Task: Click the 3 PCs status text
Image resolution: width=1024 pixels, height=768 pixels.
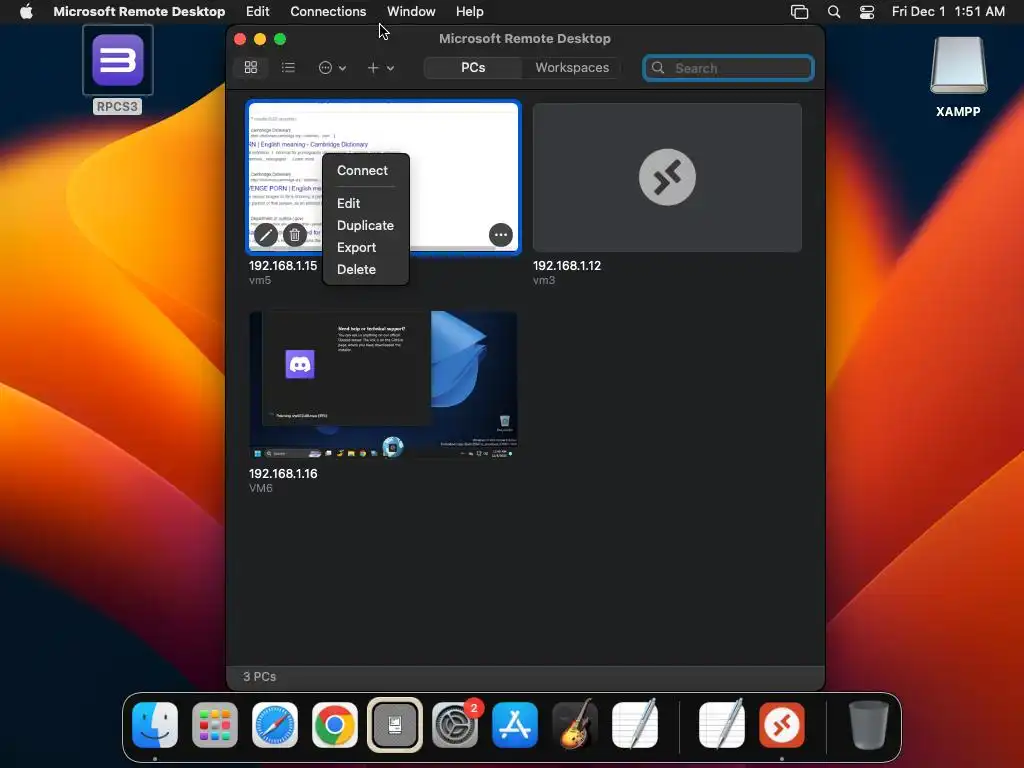Action: (x=259, y=677)
